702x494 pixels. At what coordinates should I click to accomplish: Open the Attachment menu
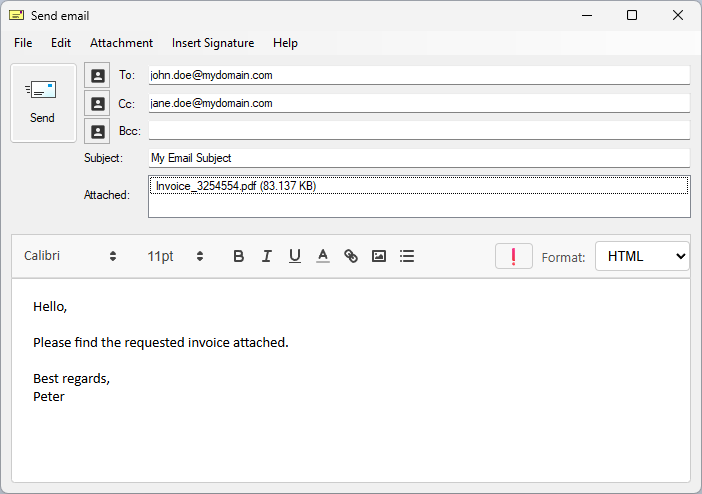(121, 43)
